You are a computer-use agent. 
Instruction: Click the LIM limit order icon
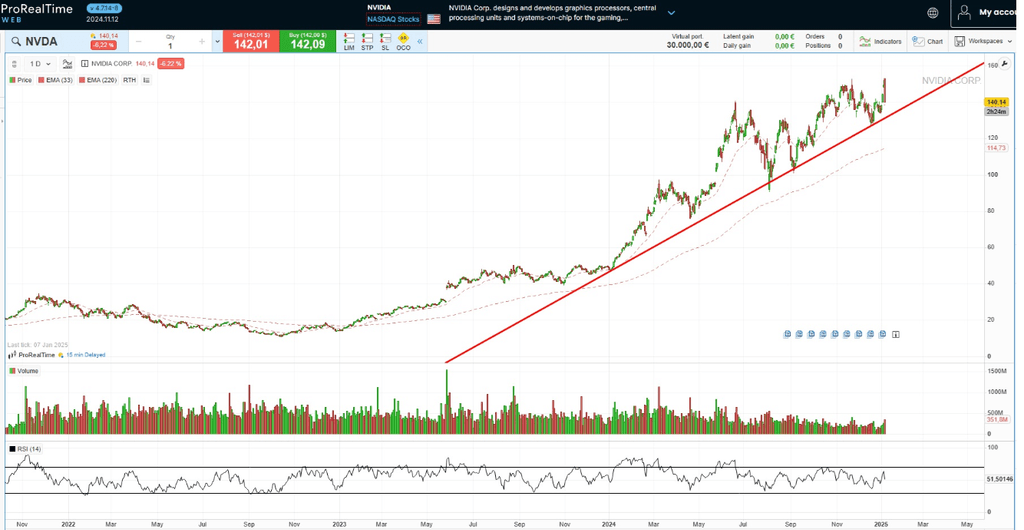349,41
